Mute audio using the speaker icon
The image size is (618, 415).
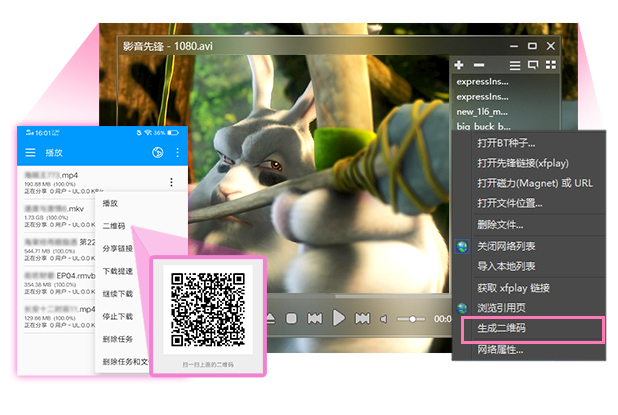(384, 319)
